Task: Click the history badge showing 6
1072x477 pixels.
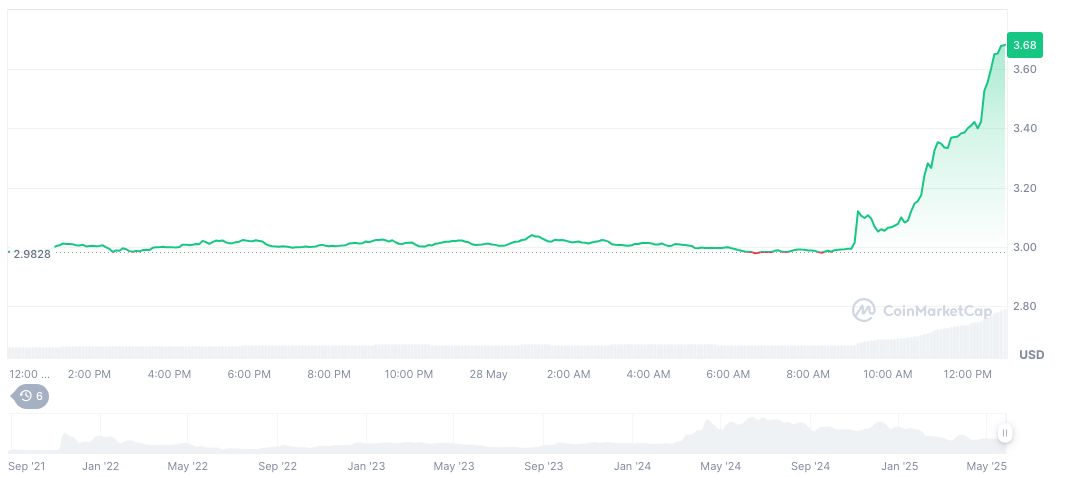Action: click(x=30, y=396)
